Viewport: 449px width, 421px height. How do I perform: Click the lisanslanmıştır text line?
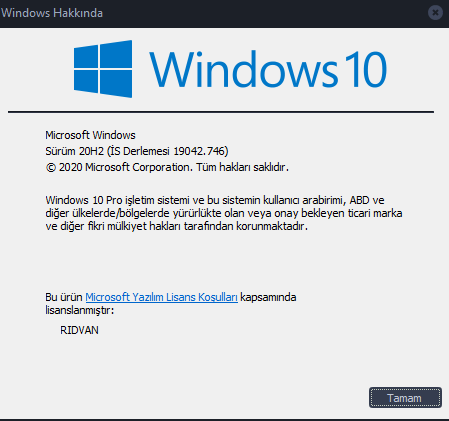click(x=80, y=310)
